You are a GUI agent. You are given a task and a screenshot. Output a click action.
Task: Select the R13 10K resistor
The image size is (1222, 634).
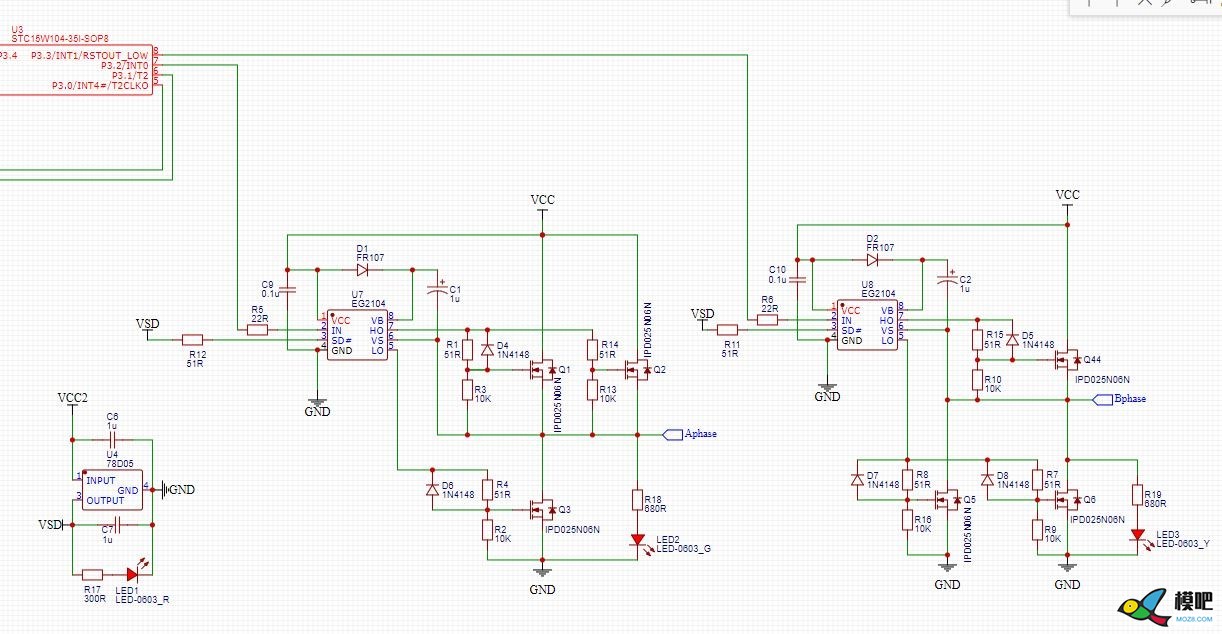pyautogui.click(x=592, y=390)
